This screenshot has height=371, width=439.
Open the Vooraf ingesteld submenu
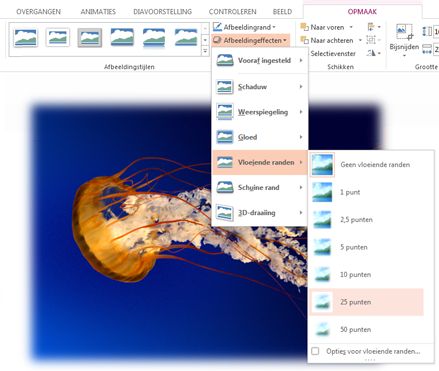tap(260, 61)
